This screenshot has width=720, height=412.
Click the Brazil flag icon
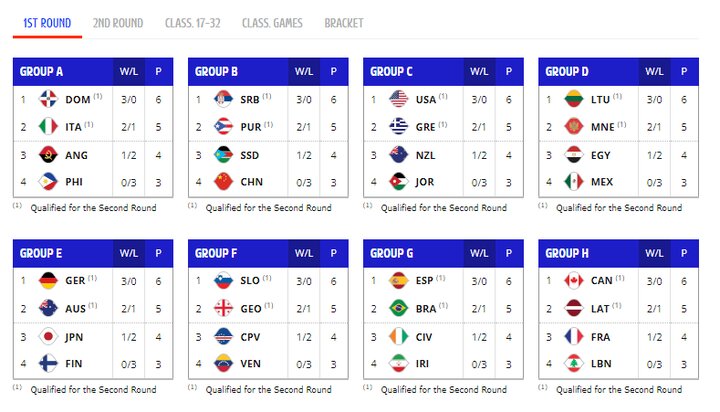point(398,308)
